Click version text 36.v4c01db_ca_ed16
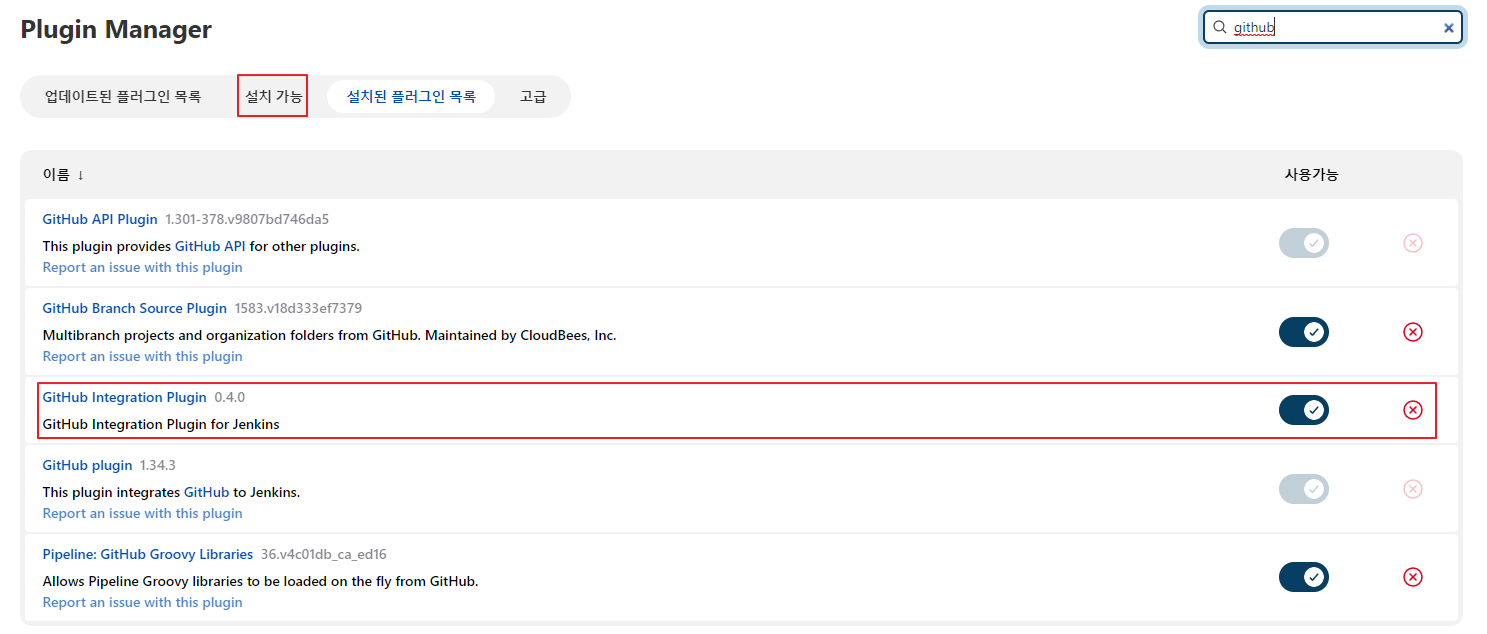This screenshot has width=1487, height=634. coord(323,554)
